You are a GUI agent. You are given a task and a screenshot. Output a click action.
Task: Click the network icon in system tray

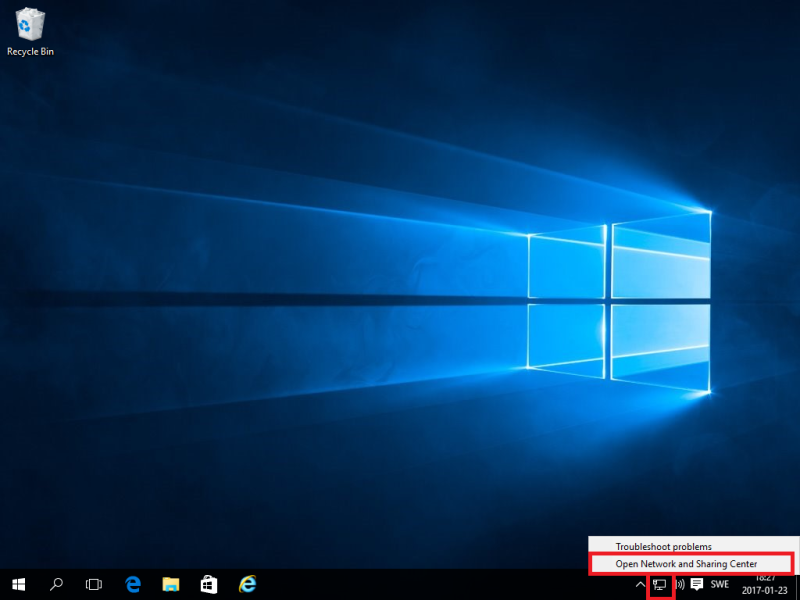click(660, 584)
